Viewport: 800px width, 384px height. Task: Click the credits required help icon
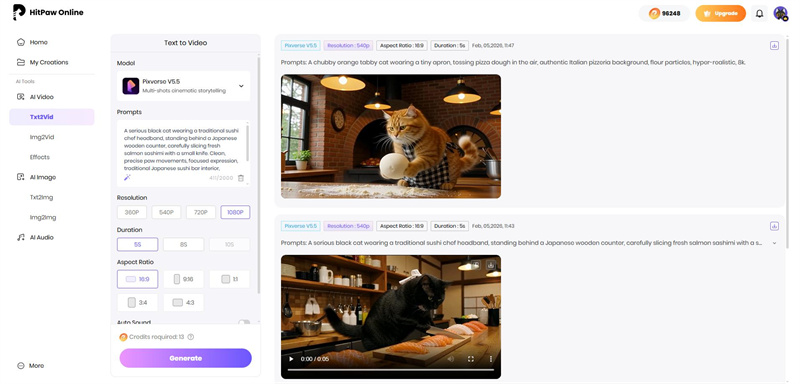tap(190, 337)
